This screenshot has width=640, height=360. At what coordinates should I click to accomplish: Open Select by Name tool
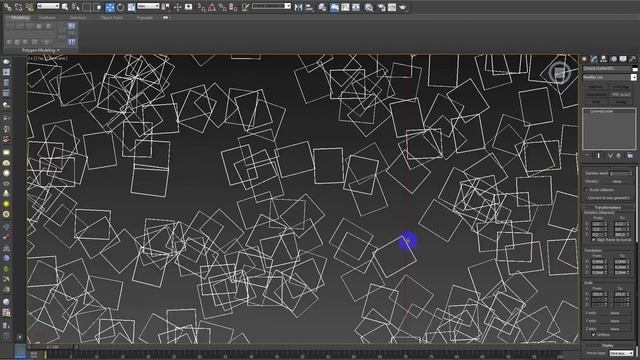point(76,7)
